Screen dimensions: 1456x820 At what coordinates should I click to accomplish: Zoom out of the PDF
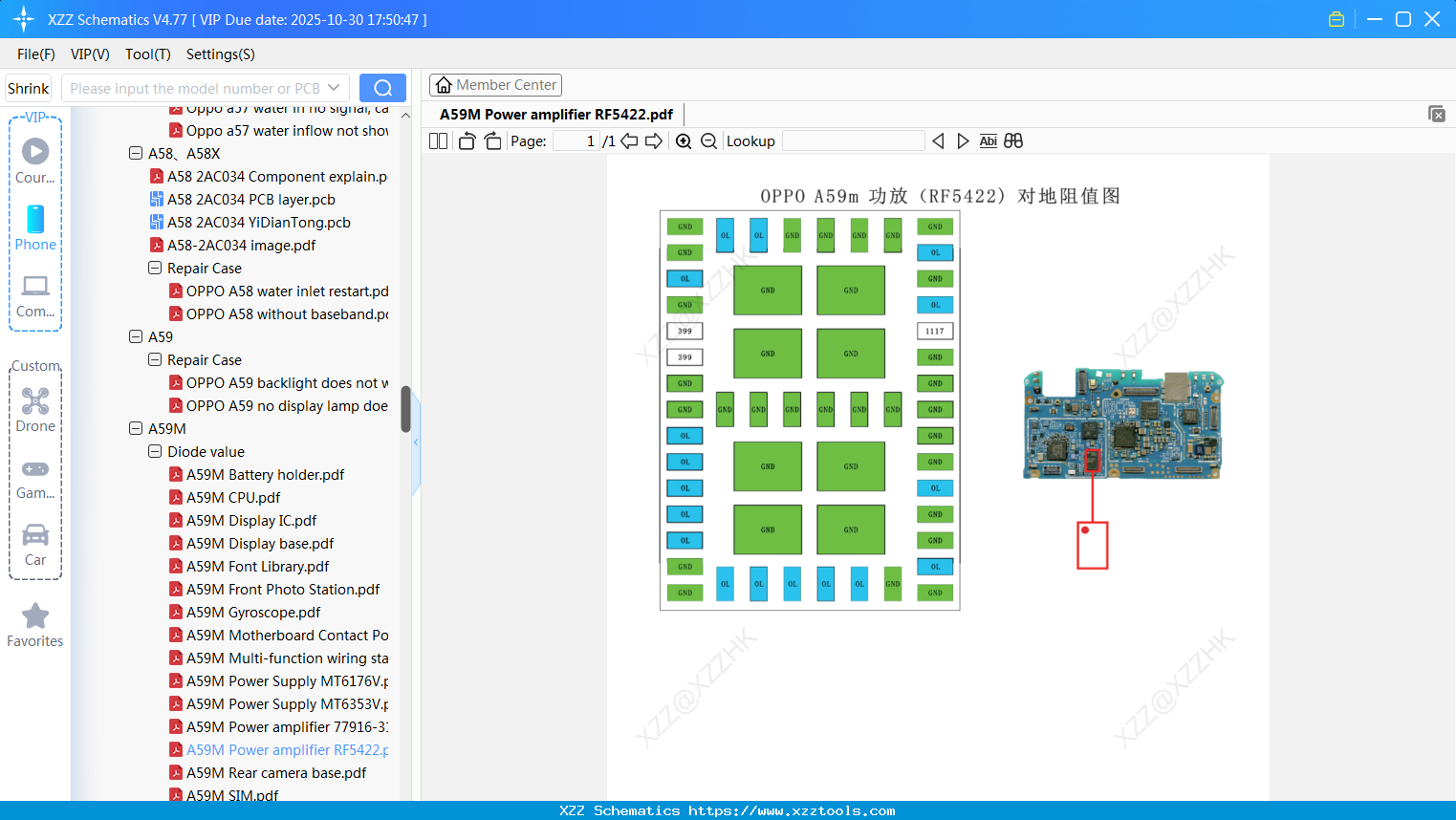(708, 141)
